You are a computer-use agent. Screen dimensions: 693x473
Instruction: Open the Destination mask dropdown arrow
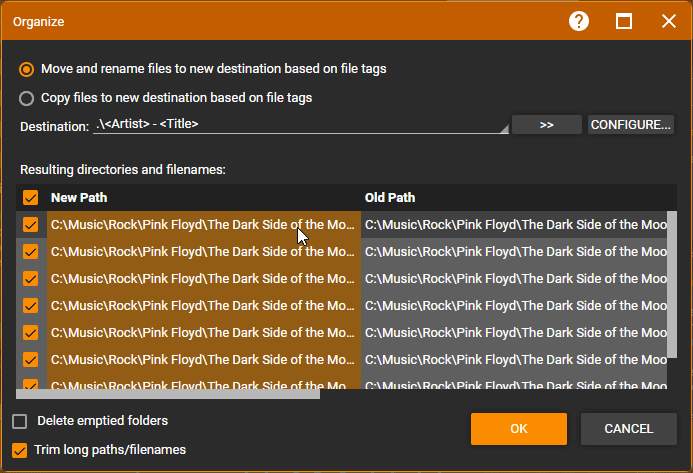503,127
